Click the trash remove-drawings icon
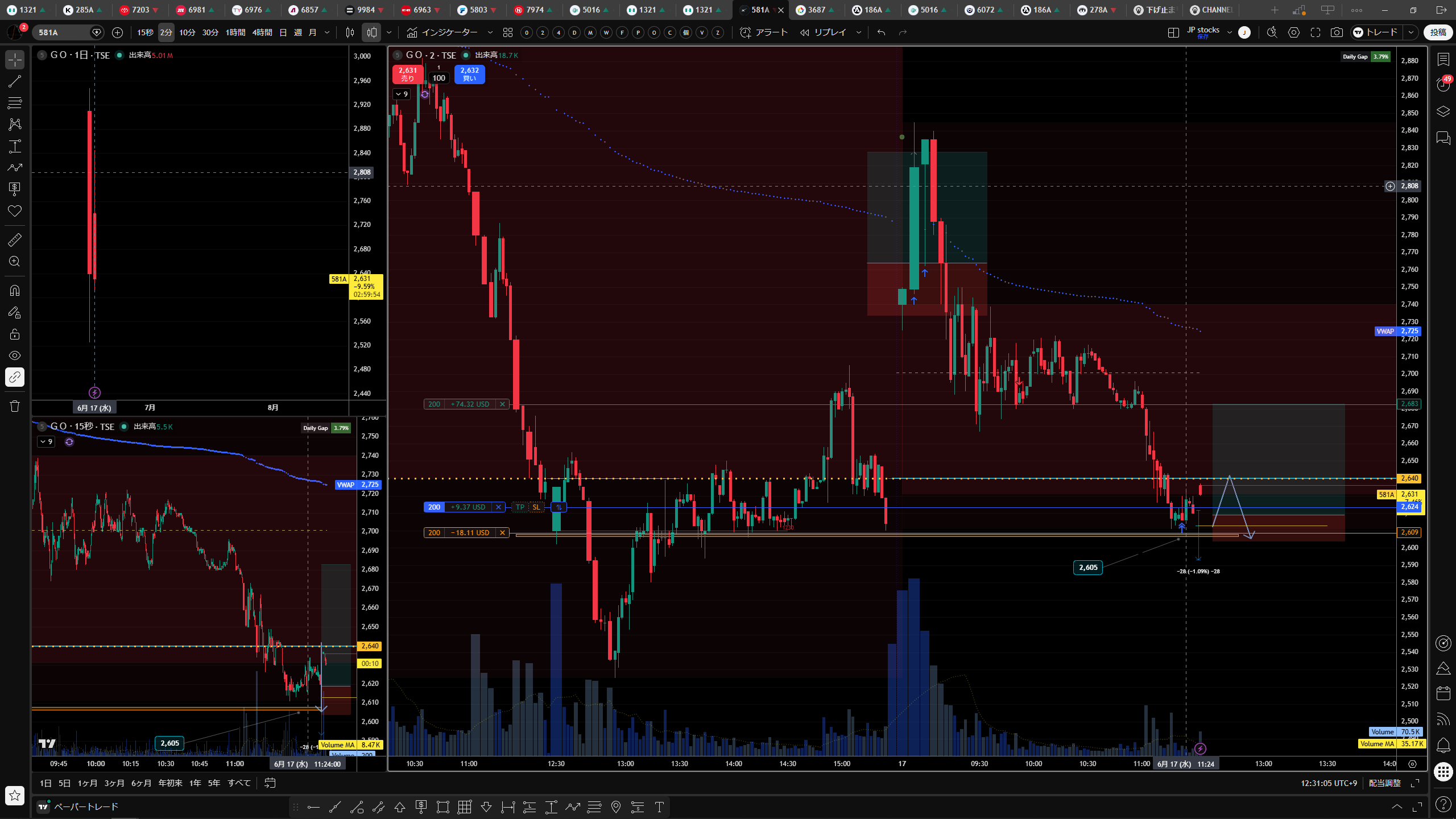Image resolution: width=1456 pixels, height=819 pixels. 15,406
